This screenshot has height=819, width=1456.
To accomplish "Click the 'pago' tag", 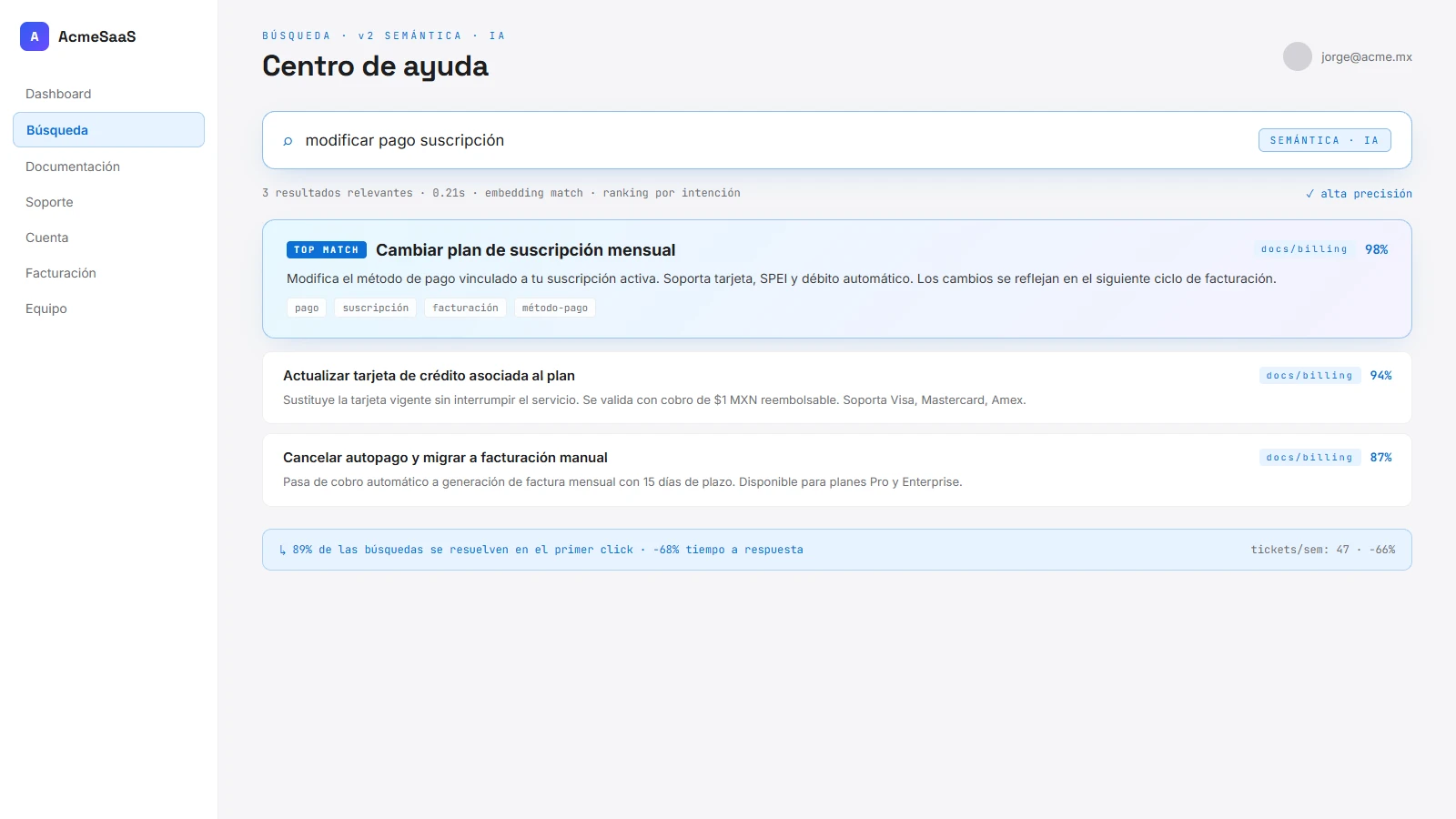I will tap(307, 308).
